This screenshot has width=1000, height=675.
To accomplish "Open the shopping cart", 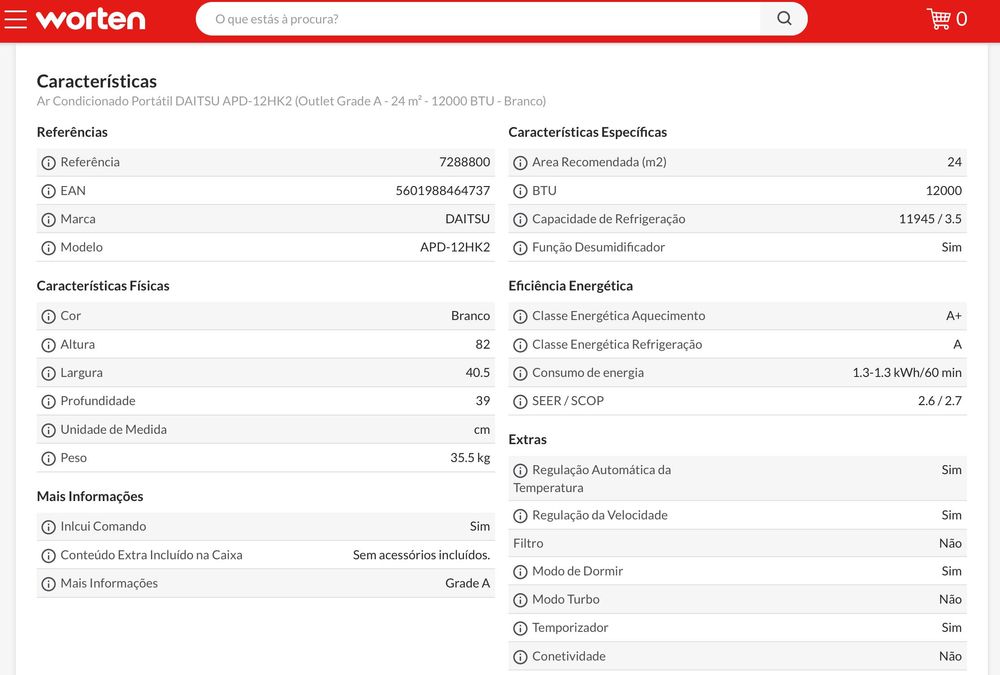I will coord(946,19).
